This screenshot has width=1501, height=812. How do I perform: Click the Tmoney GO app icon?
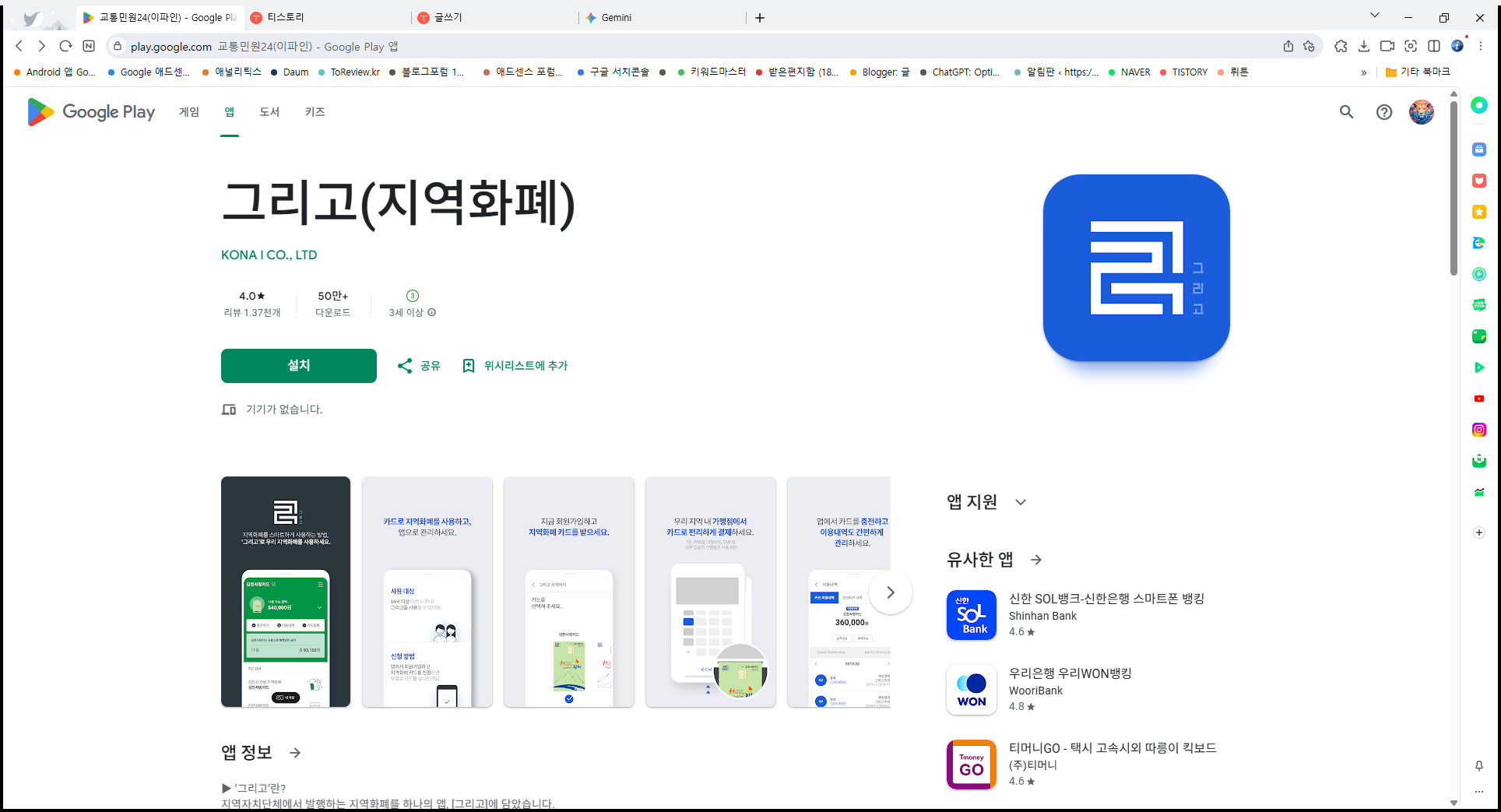click(x=971, y=764)
